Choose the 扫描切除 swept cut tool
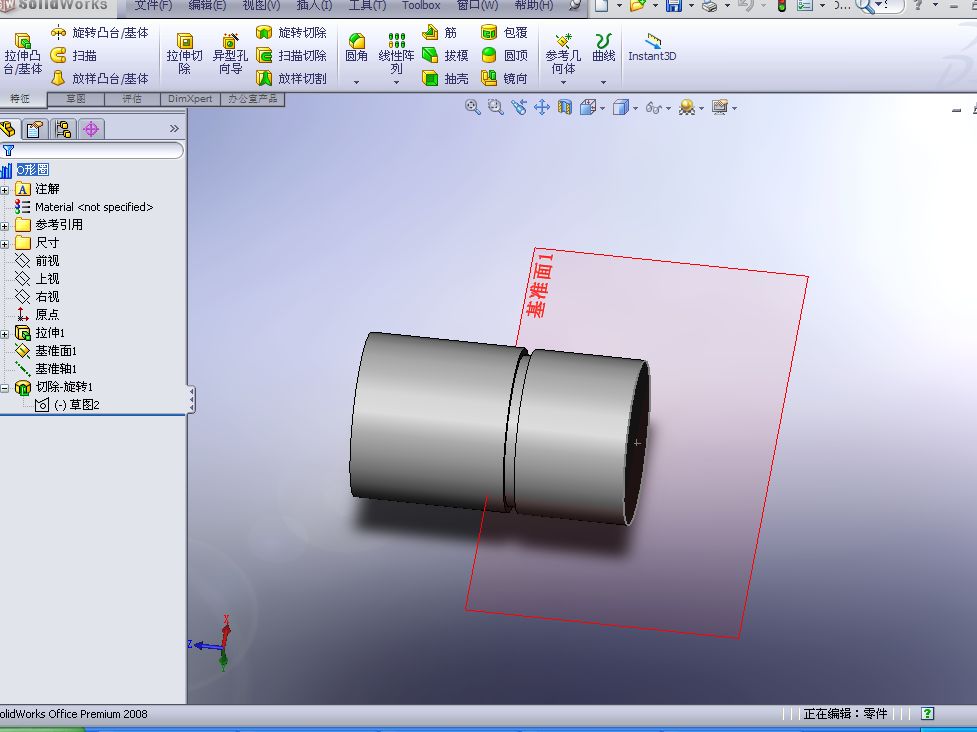Screen dimensions: 977x732 click(x=292, y=55)
